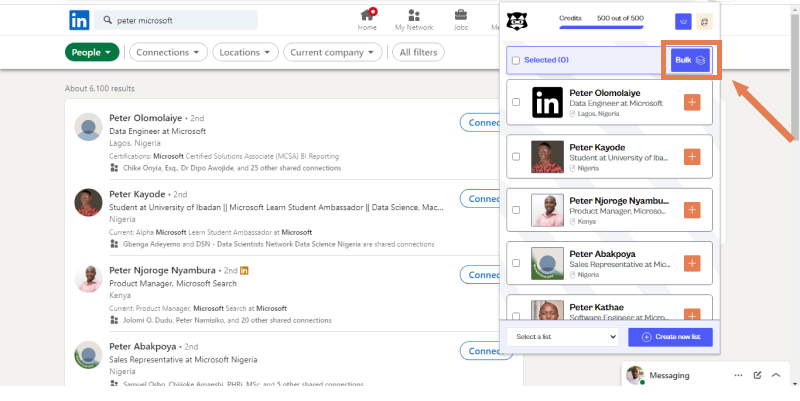Add Peter Njoroge Nyambura with plus button
The width and height of the screenshot is (800, 401).
(x=692, y=210)
